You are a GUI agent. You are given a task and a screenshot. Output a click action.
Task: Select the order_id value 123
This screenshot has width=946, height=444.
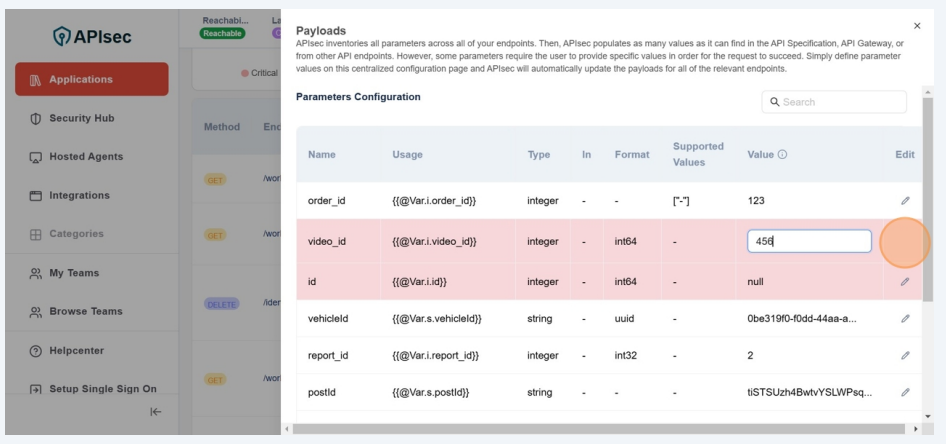click(x=756, y=200)
